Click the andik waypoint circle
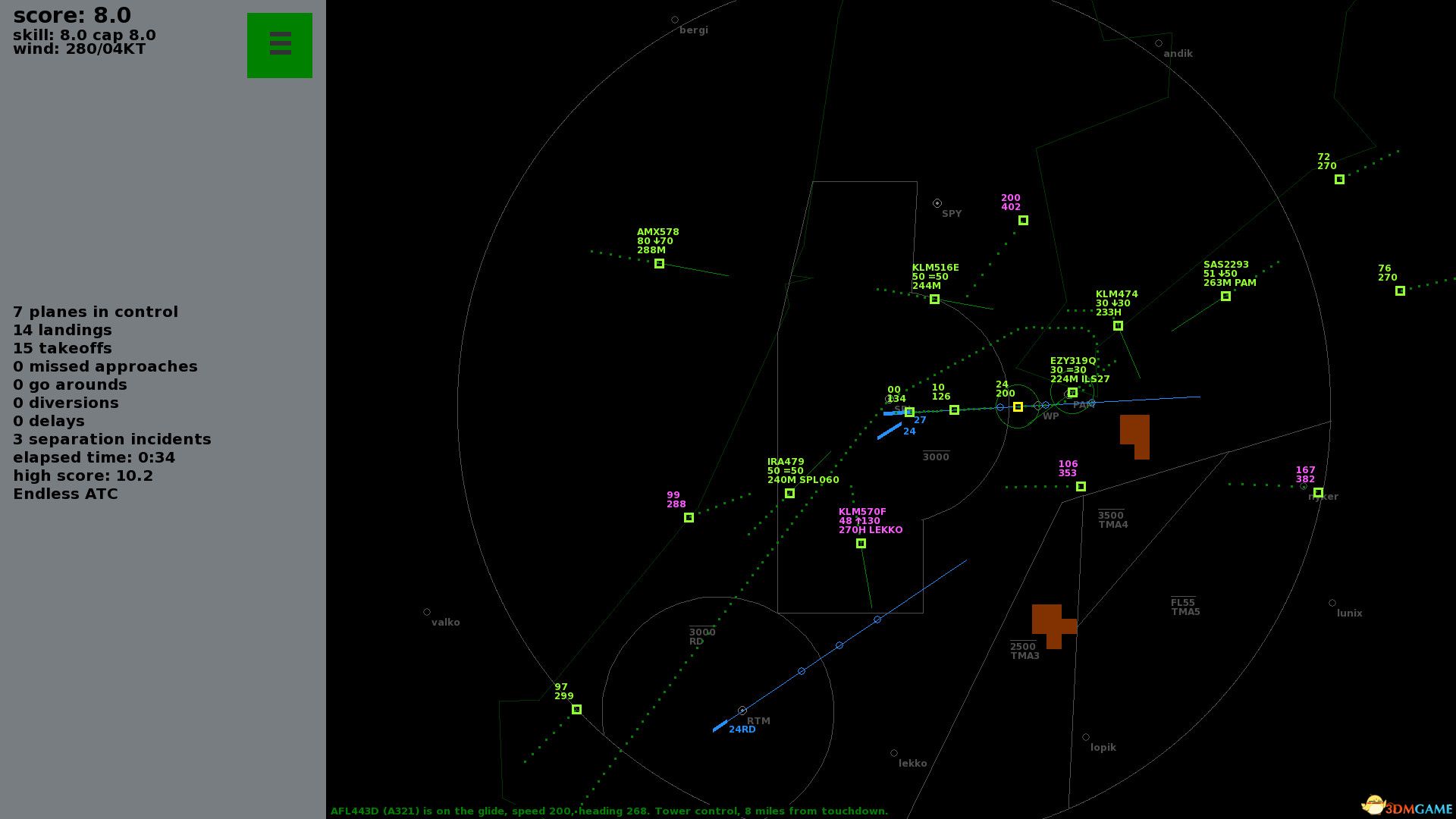The width and height of the screenshot is (1456, 819). pos(1159,43)
